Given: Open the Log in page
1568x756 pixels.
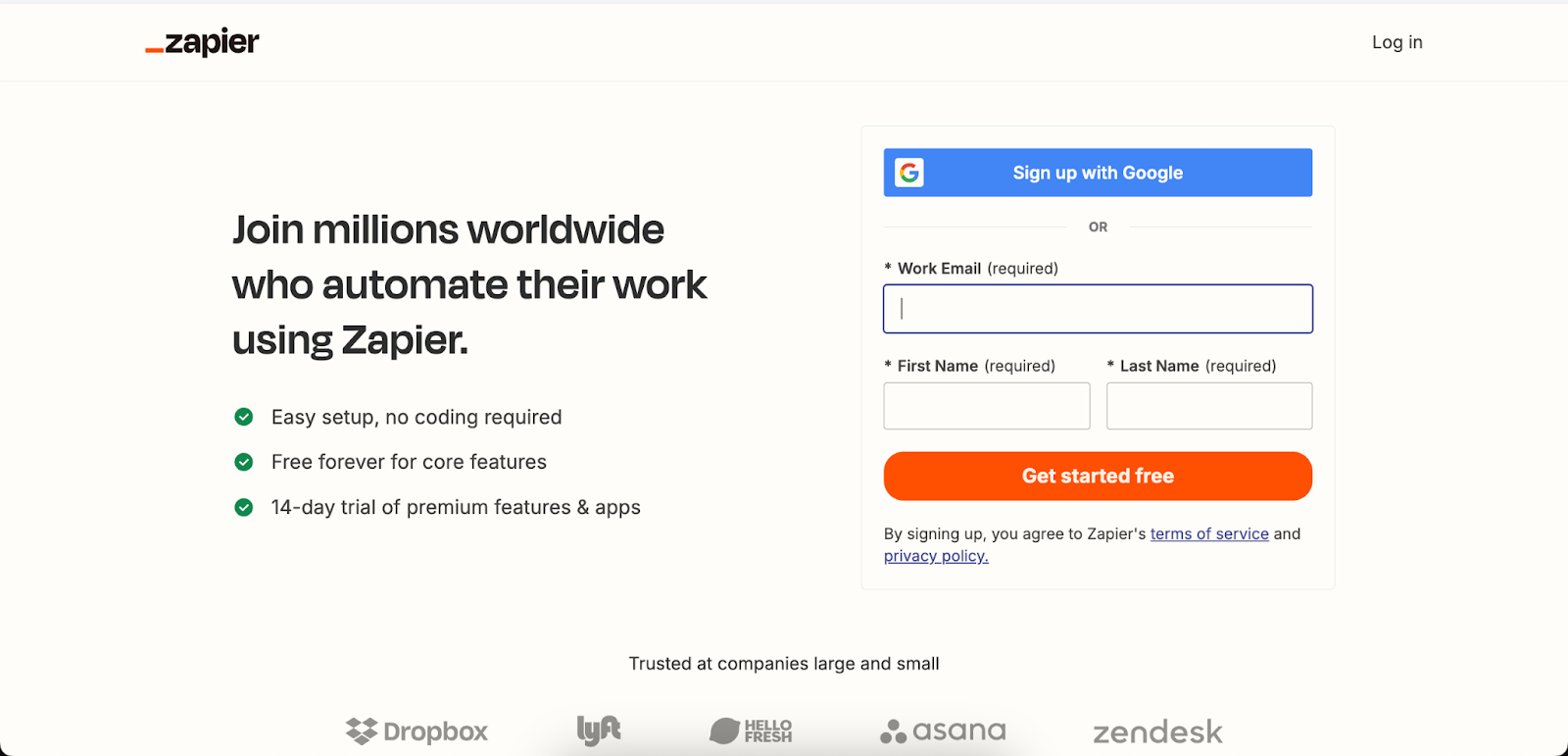Looking at the screenshot, I should pyautogui.click(x=1396, y=42).
